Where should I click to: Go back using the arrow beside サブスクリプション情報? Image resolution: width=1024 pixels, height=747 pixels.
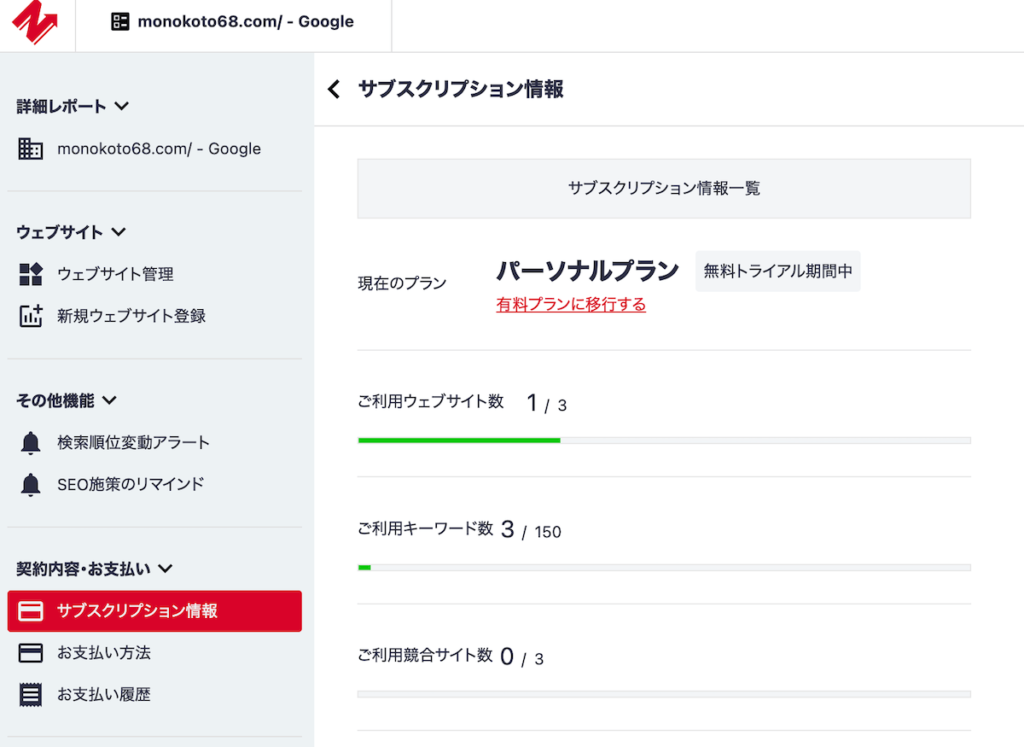coord(335,90)
